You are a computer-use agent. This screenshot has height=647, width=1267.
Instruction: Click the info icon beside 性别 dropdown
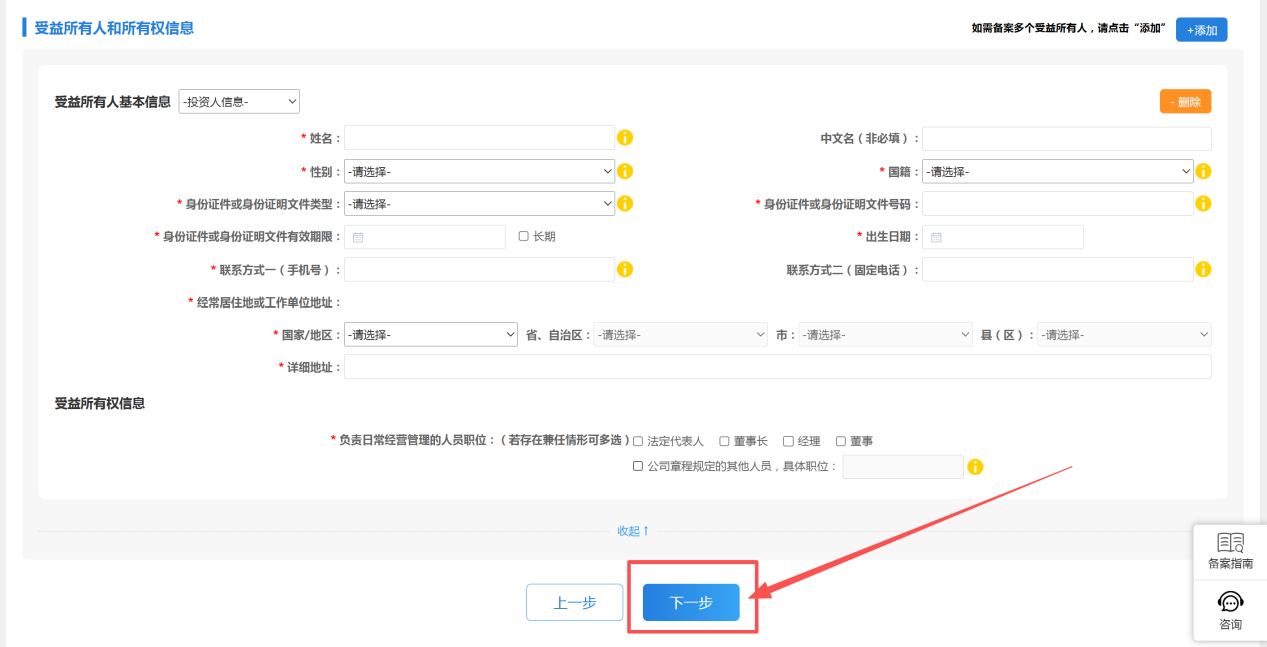[625, 172]
